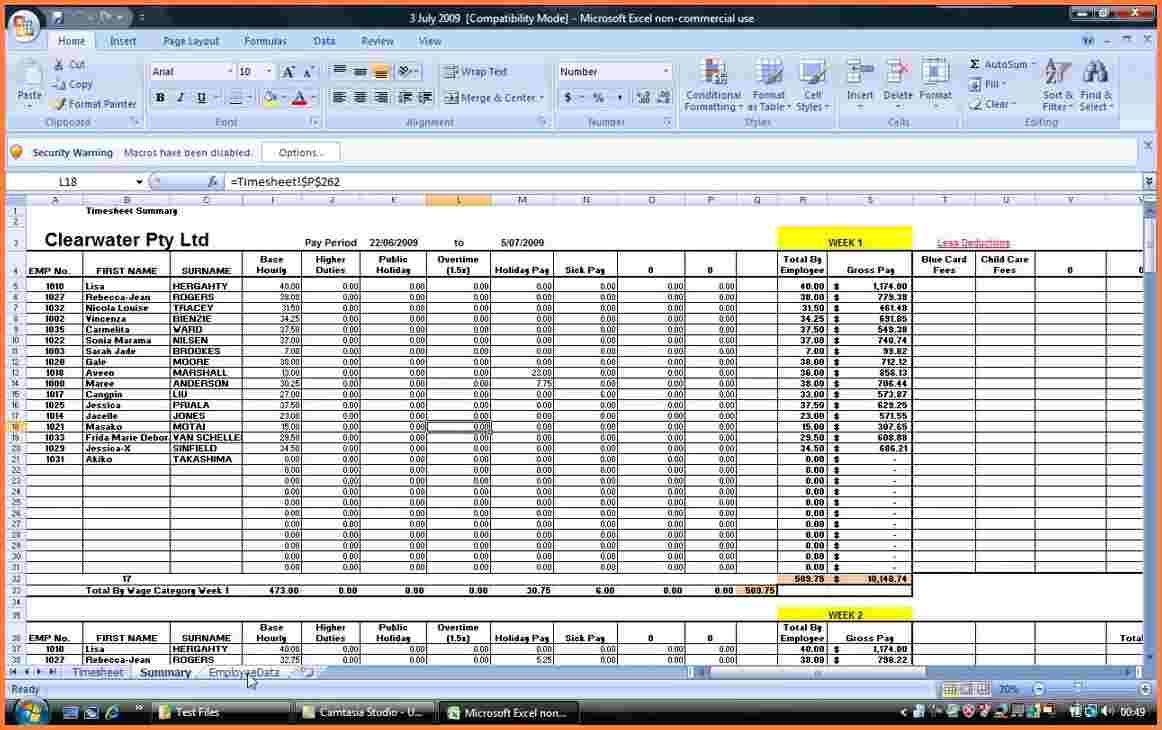Open the Name Box dropdown for L18

(x=140, y=182)
